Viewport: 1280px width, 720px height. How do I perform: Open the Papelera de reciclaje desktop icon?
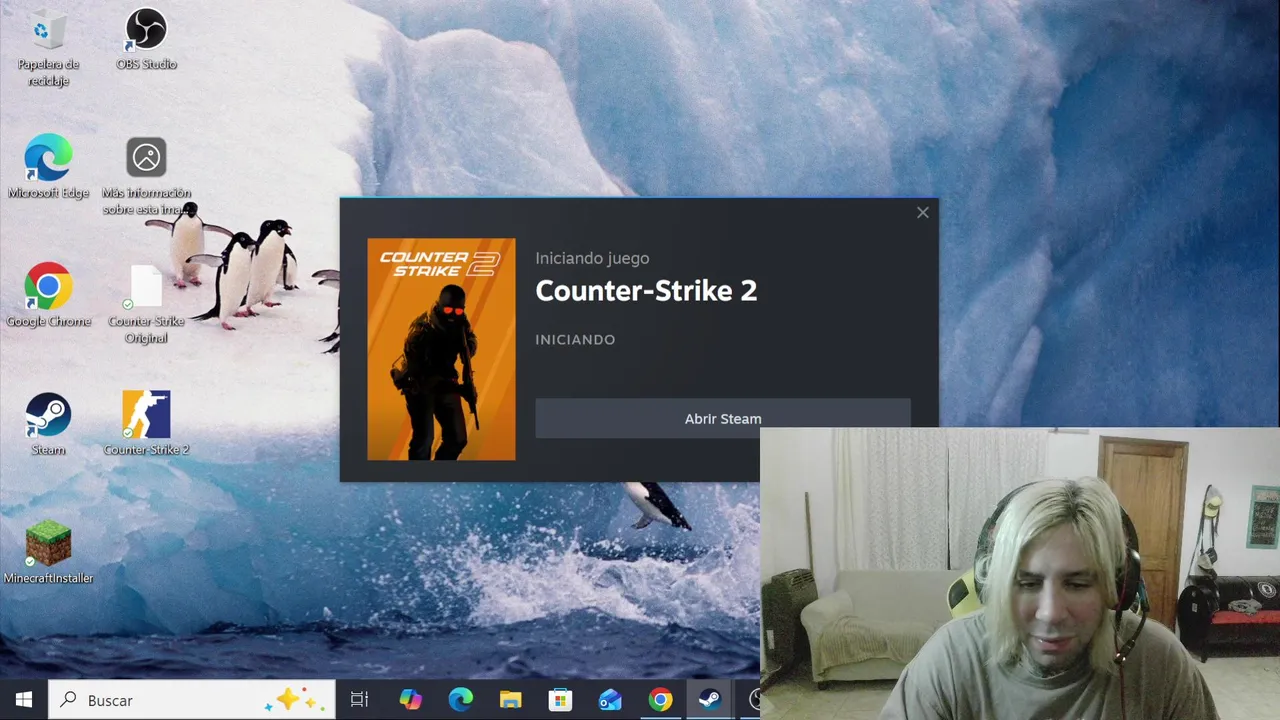[x=48, y=48]
